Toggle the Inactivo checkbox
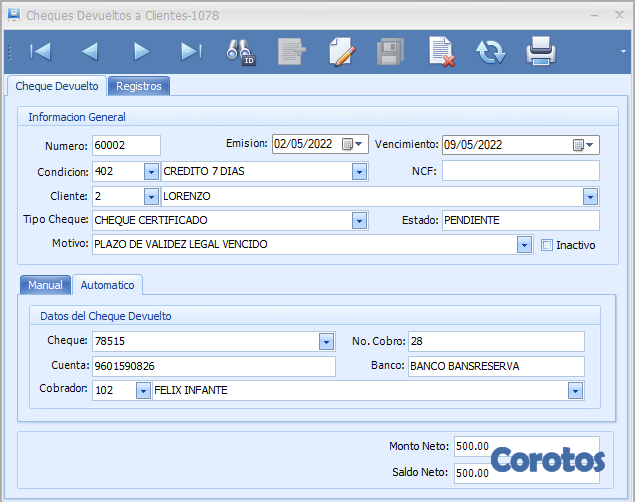The width and height of the screenshot is (635, 502). point(546,244)
